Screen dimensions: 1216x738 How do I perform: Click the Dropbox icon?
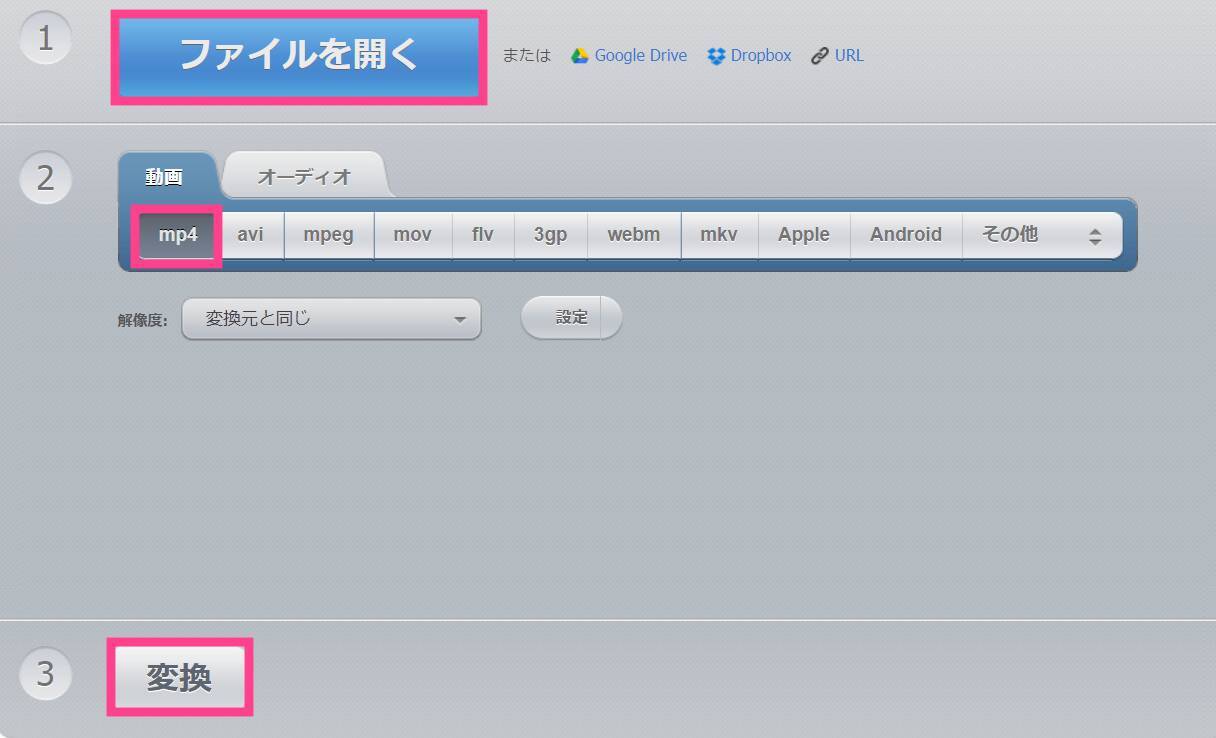[716, 56]
